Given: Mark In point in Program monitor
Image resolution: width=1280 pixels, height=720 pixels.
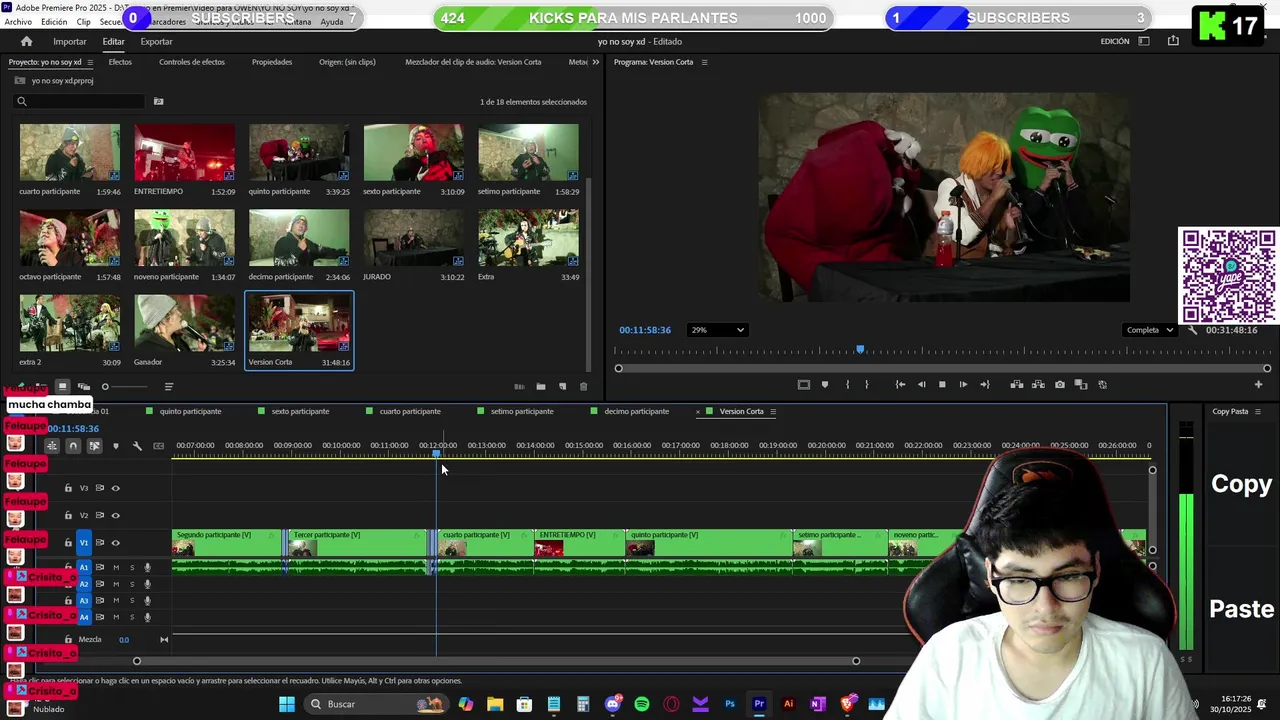Looking at the screenshot, I should click(x=847, y=385).
